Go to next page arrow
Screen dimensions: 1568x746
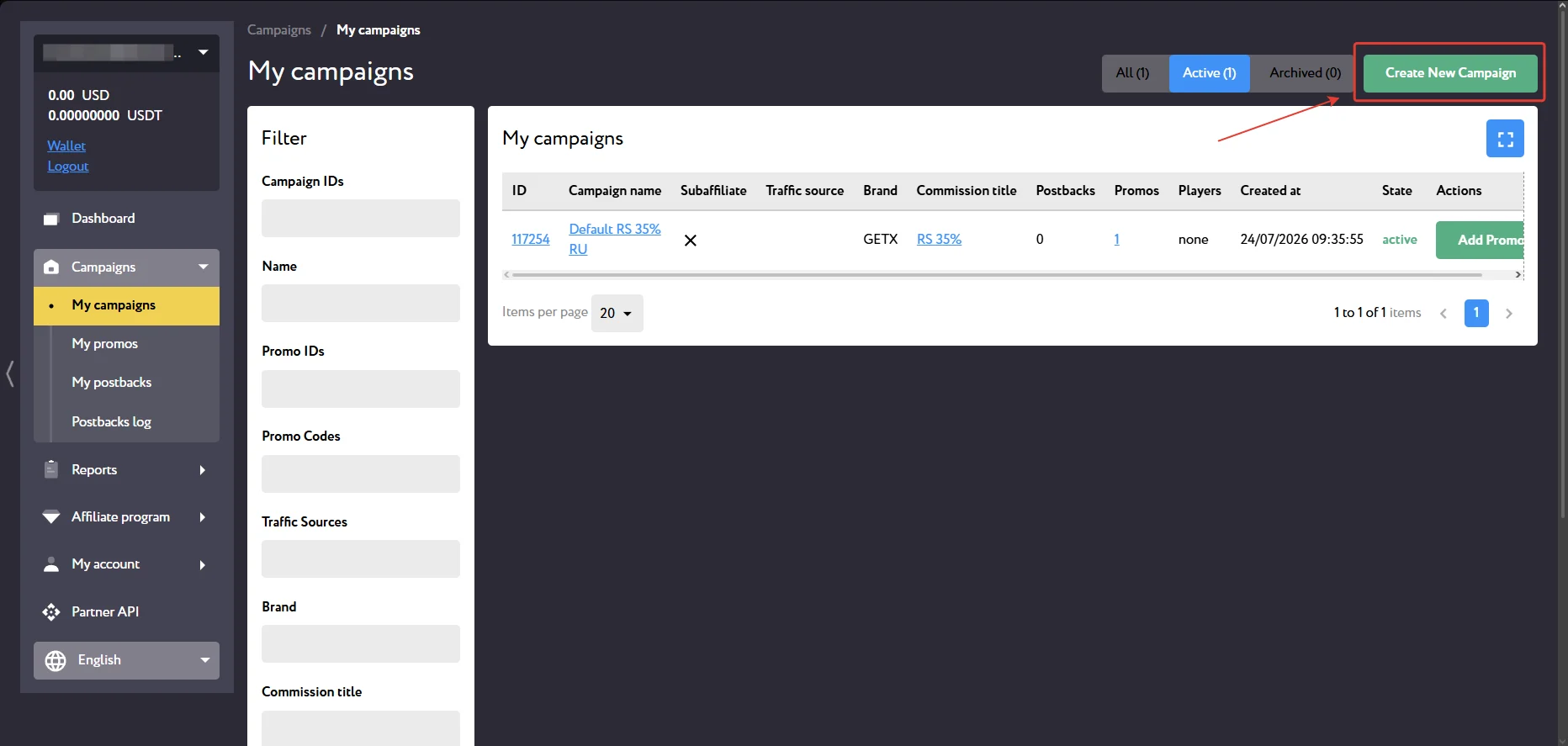pyautogui.click(x=1509, y=313)
